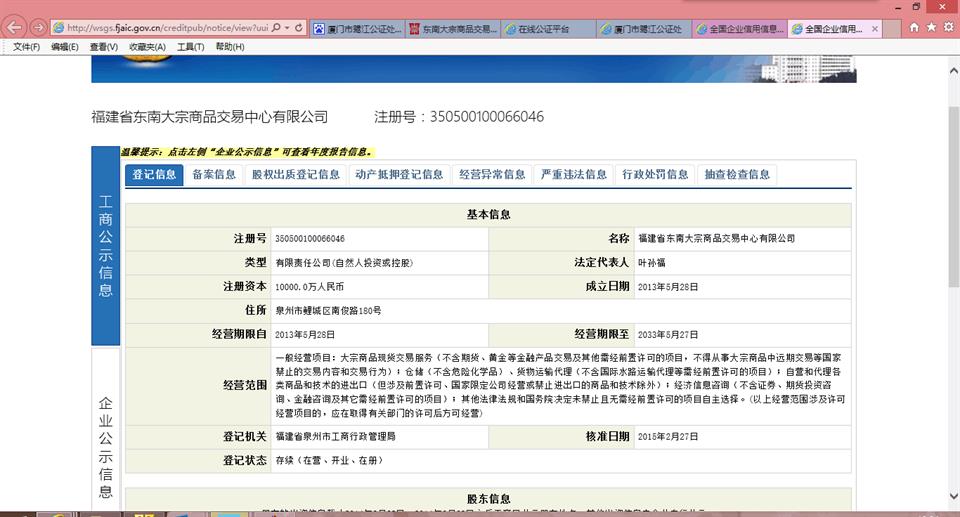Click the 企业公示信息 sidebar section
The image size is (960, 517).
point(105,429)
